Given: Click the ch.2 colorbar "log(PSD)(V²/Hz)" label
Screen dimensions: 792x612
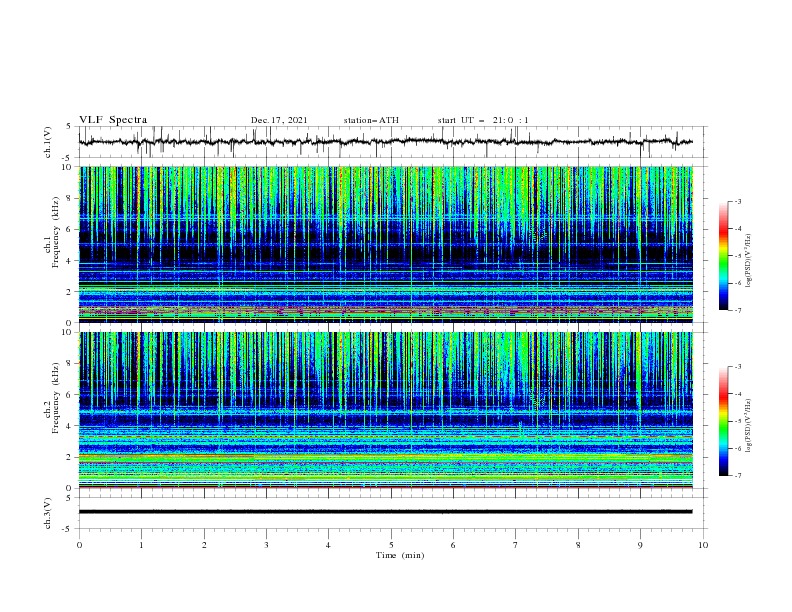Looking at the screenshot, I should point(748,425).
